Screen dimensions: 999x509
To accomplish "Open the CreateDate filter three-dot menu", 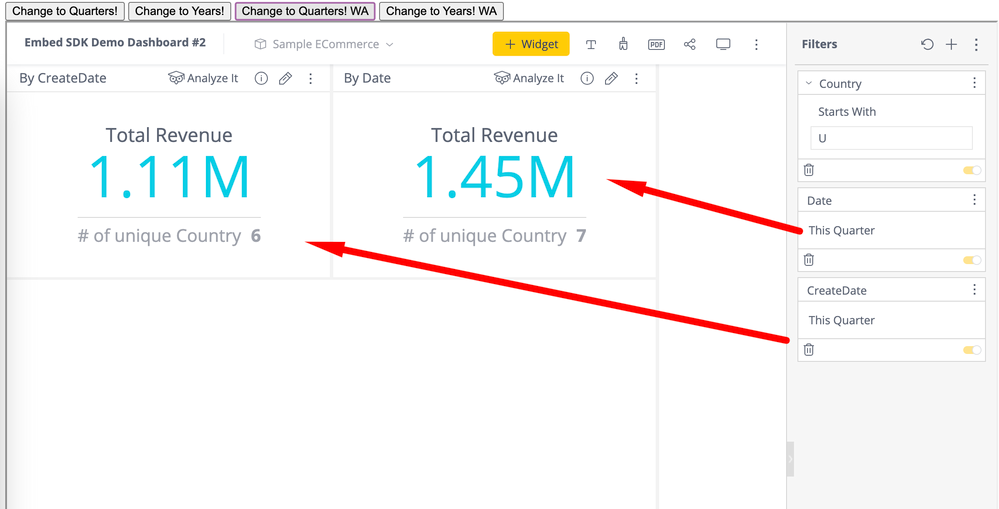I will coord(974,290).
